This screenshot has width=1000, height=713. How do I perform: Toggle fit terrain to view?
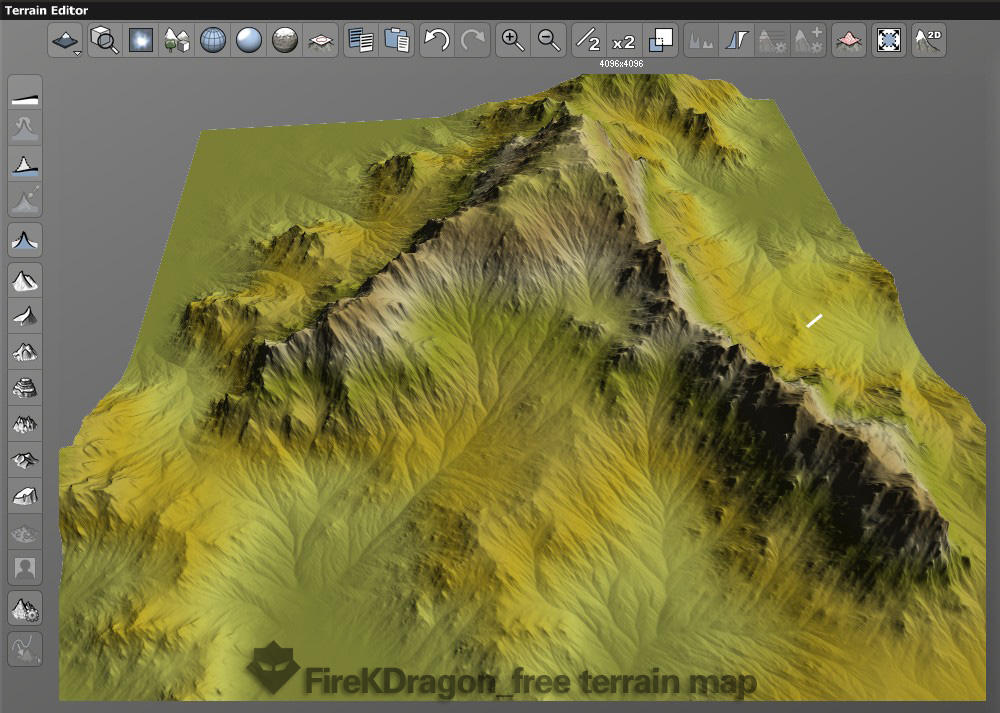[x=888, y=40]
